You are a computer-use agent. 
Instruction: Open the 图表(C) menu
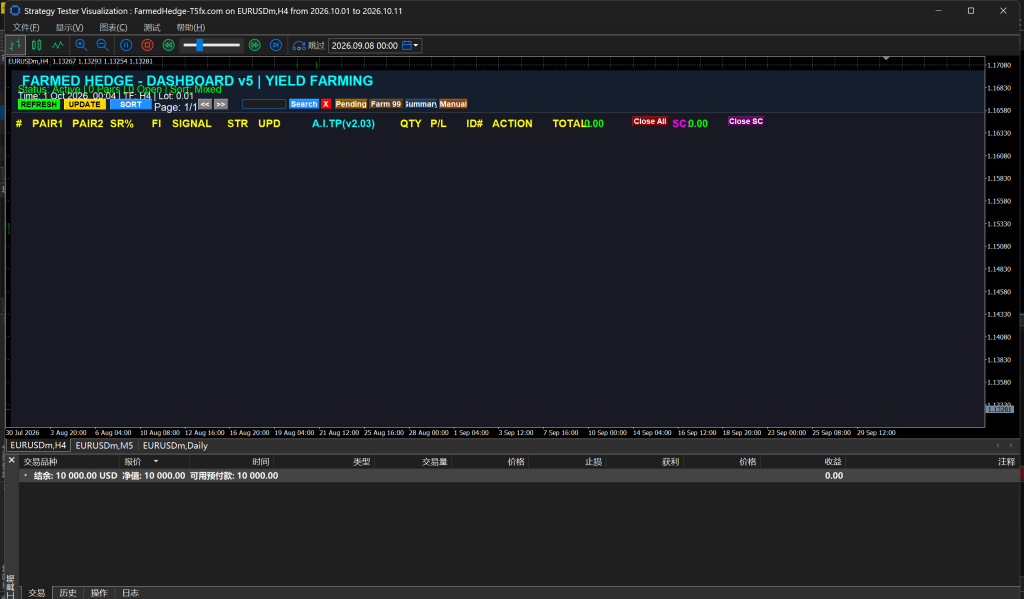tap(114, 27)
